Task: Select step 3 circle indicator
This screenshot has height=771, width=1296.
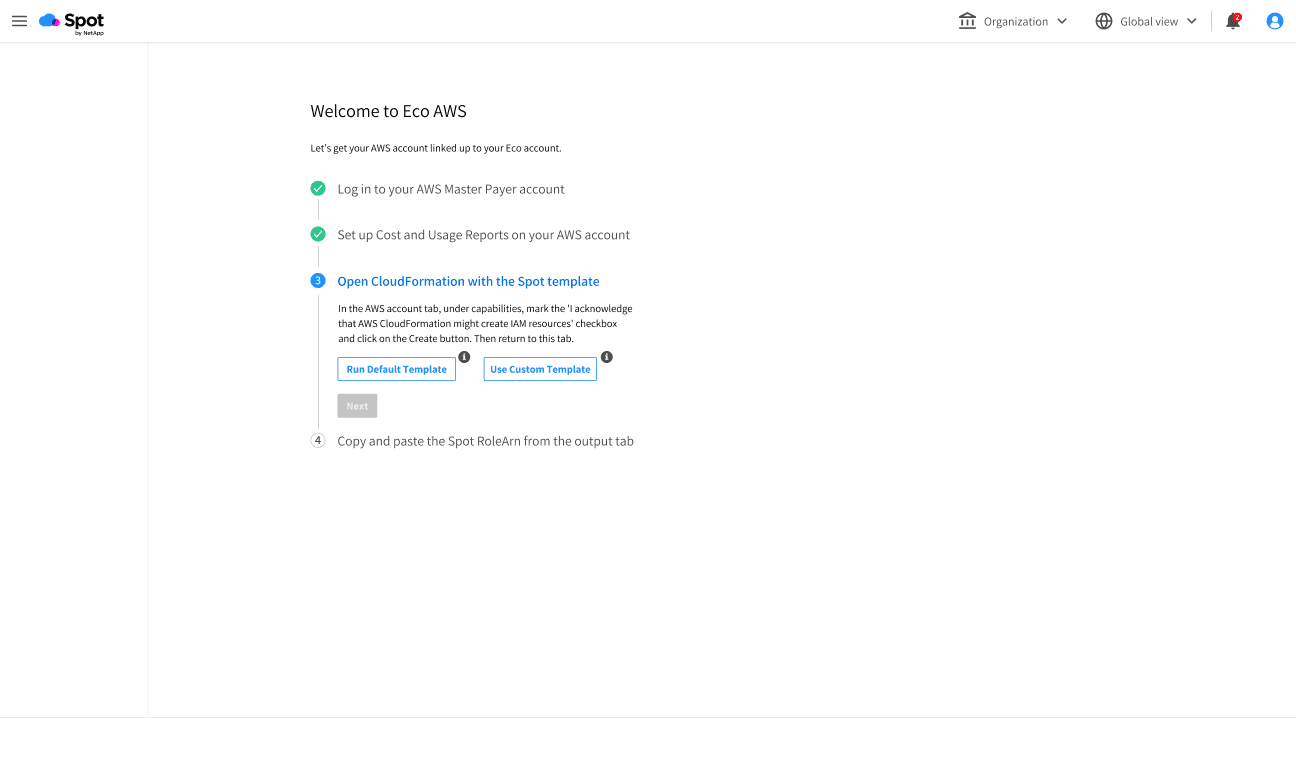Action: pos(318,280)
